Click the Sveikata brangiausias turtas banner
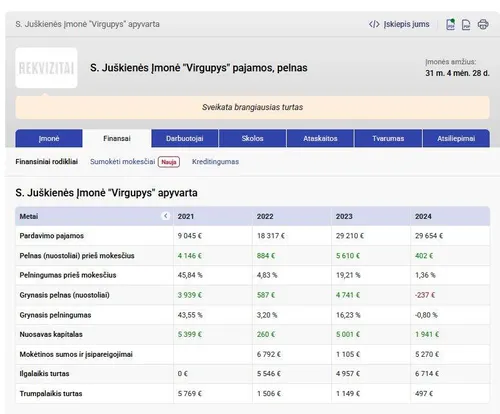The image size is (500, 414). pos(252,107)
